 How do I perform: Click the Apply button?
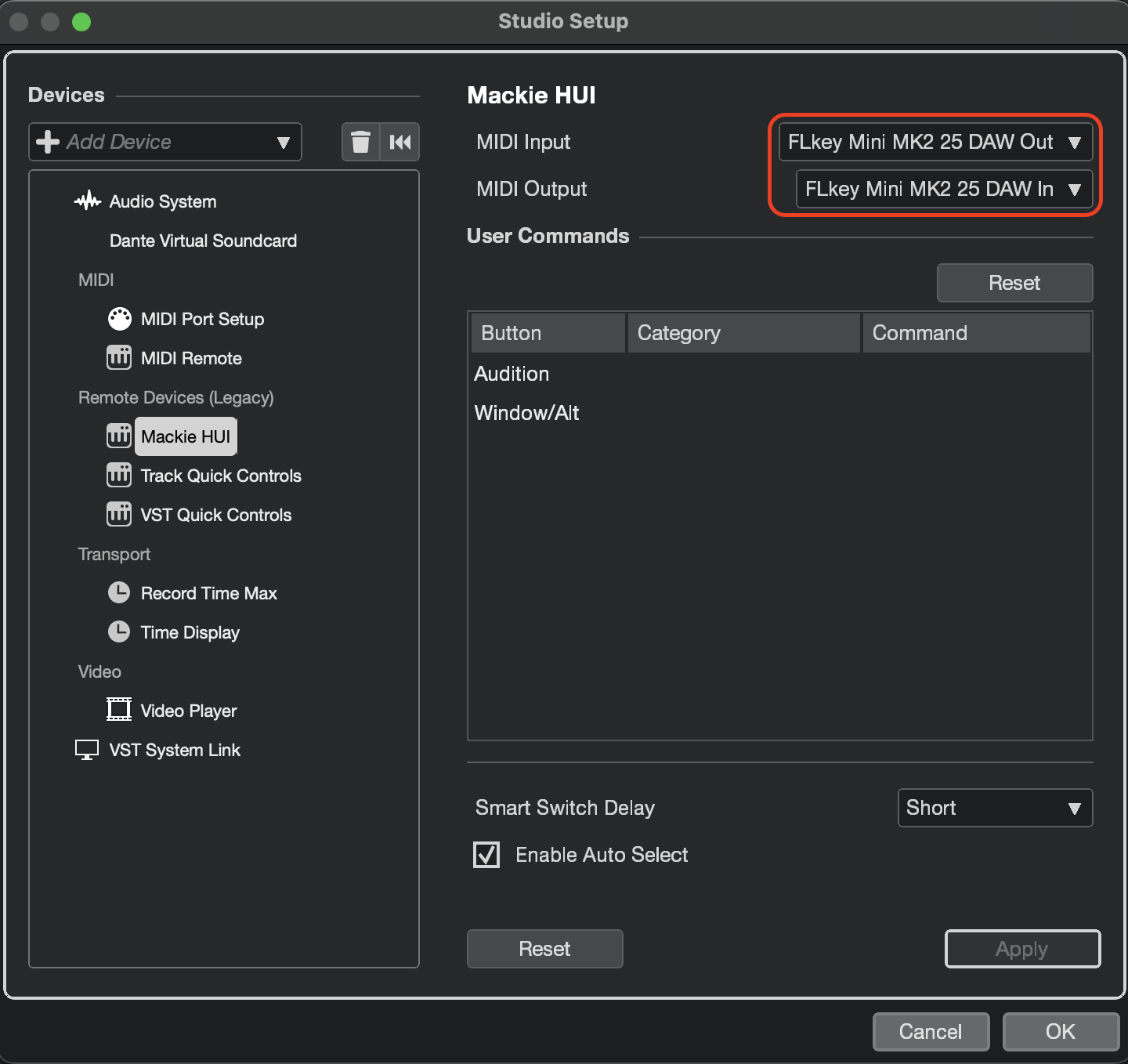point(1022,949)
